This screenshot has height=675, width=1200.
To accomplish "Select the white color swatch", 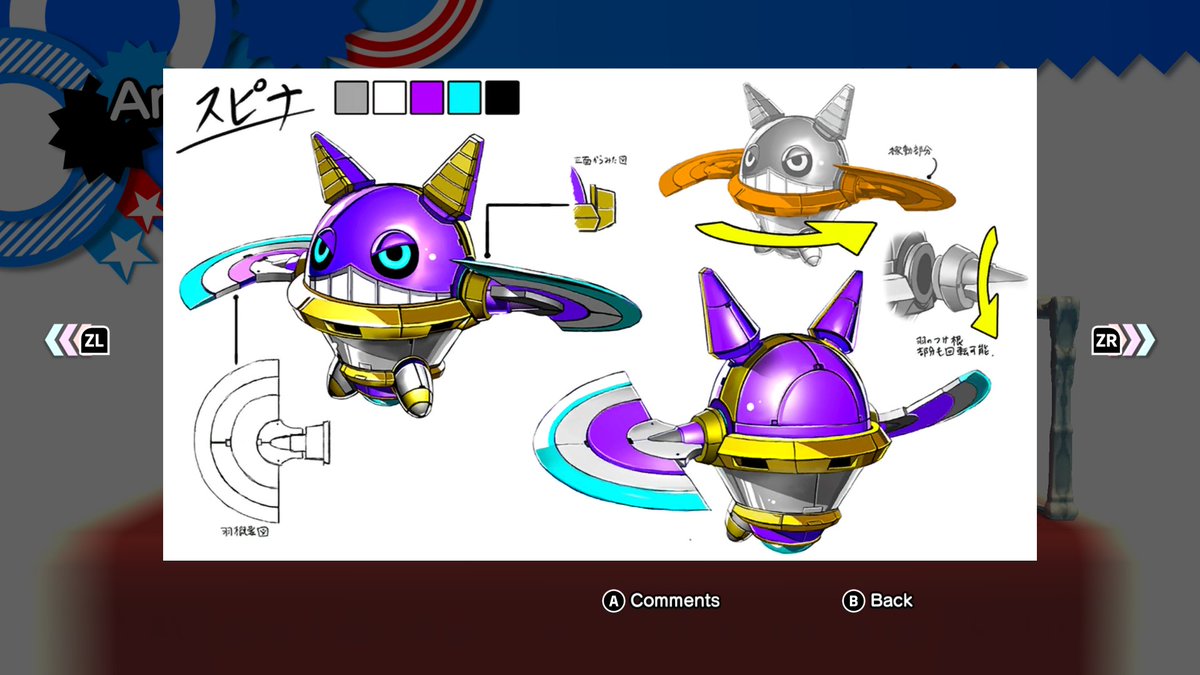I will 389,98.
